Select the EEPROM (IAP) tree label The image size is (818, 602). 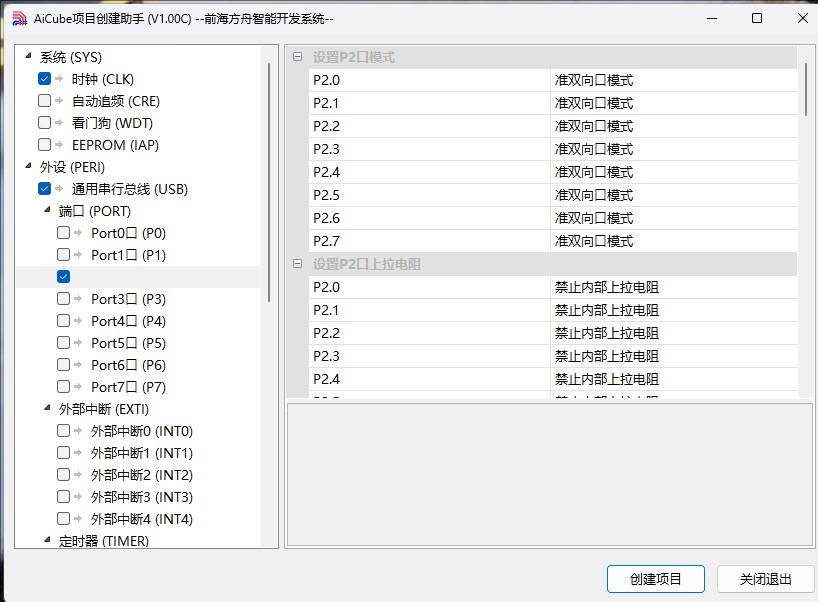click(115, 145)
